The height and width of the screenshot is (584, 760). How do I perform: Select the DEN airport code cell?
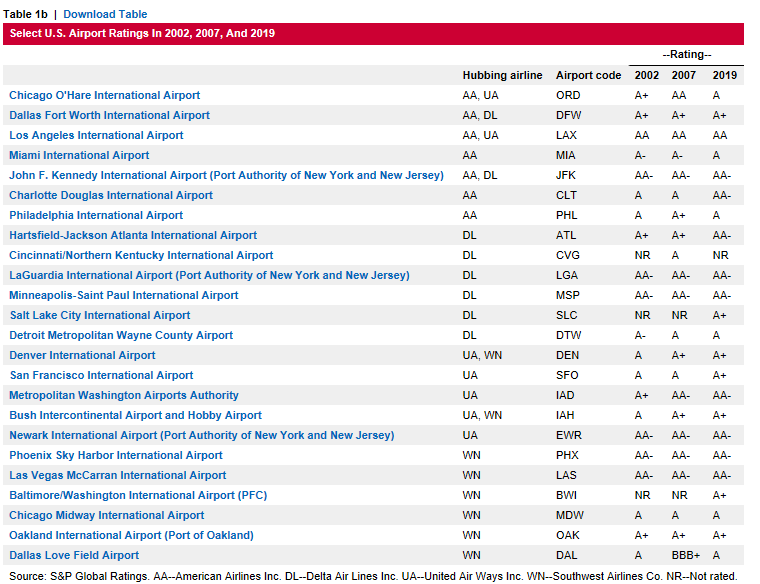tap(567, 355)
